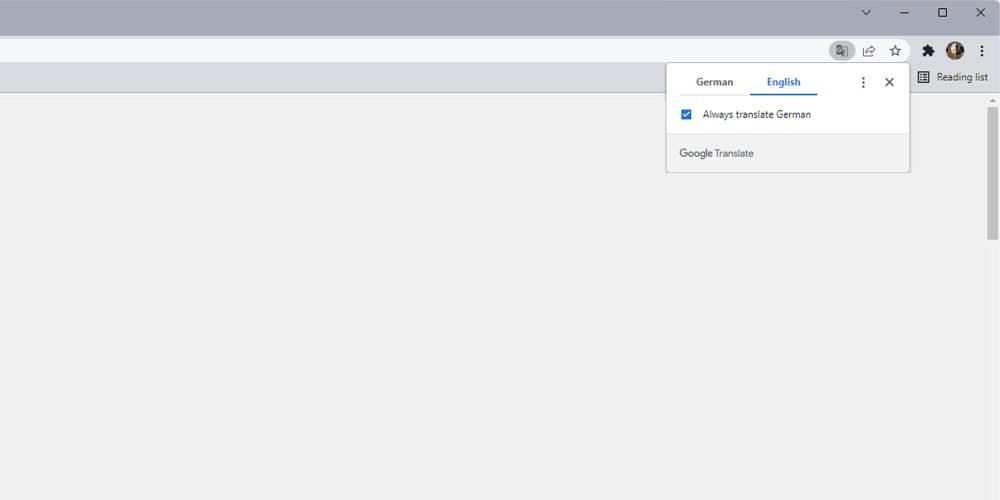Click the Google Translate icon in address bar
This screenshot has height=500, width=1000.
842,51
